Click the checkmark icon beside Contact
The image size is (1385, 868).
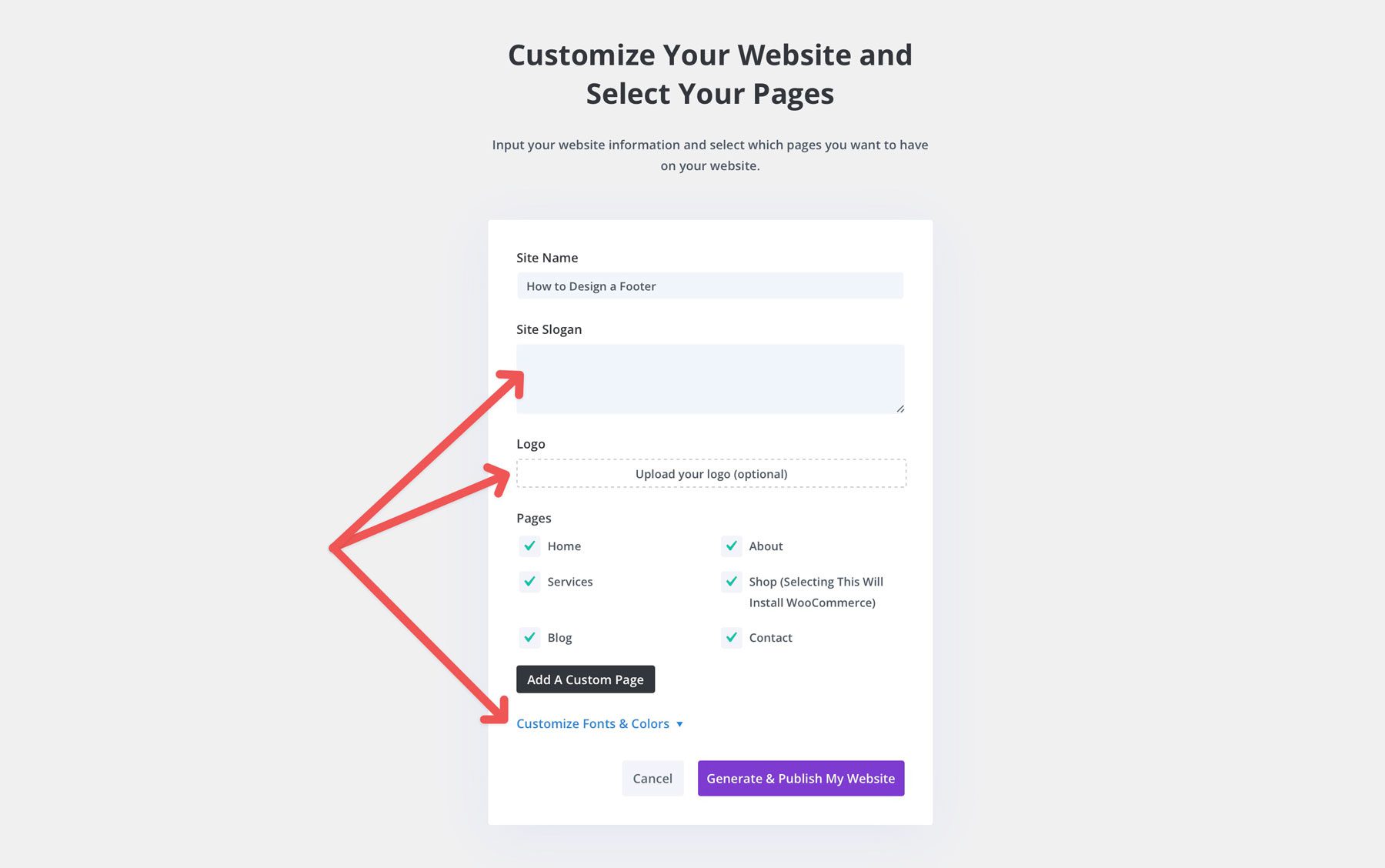[x=731, y=638]
